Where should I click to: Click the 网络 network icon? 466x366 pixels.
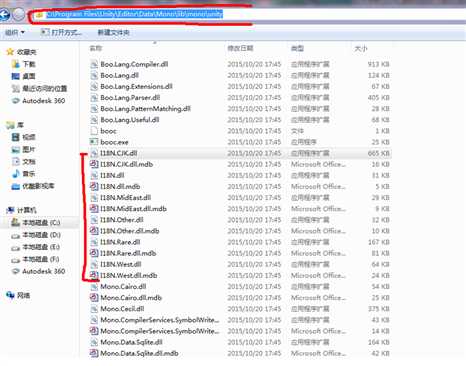(10, 295)
